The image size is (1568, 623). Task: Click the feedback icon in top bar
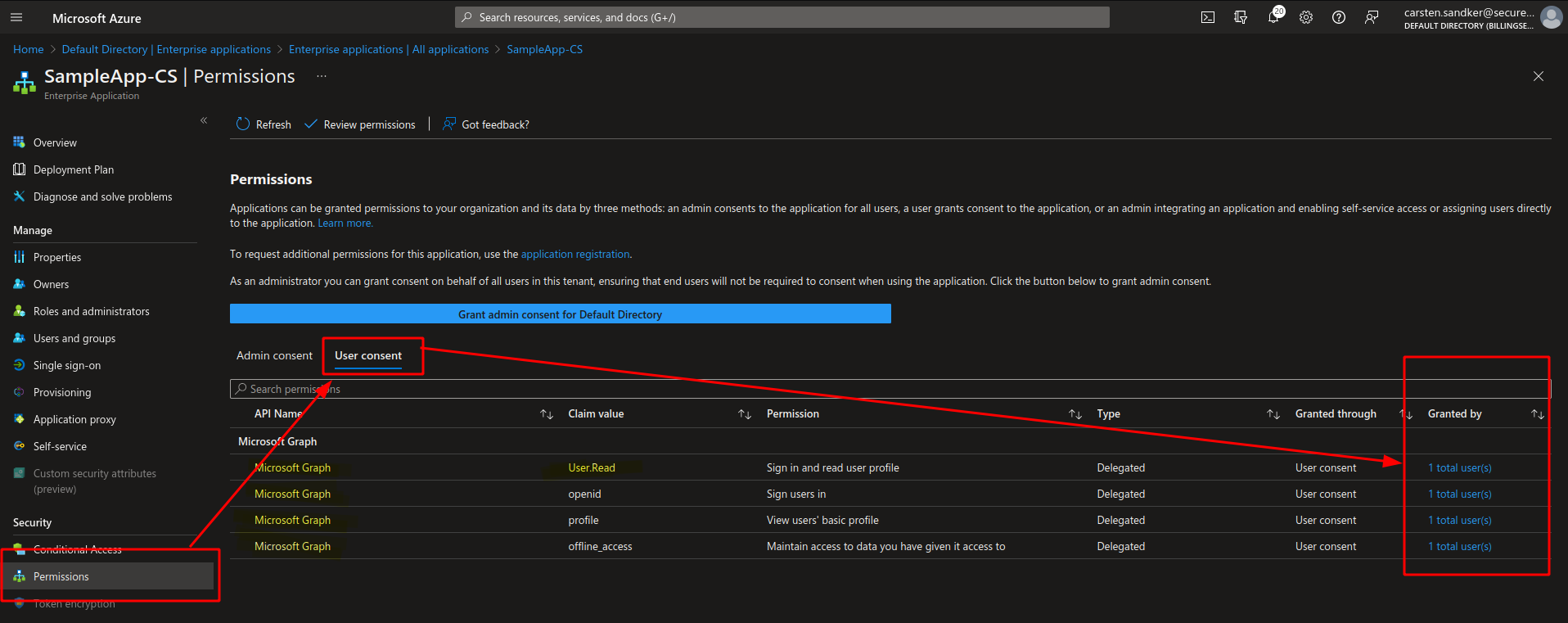click(1372, 17)
